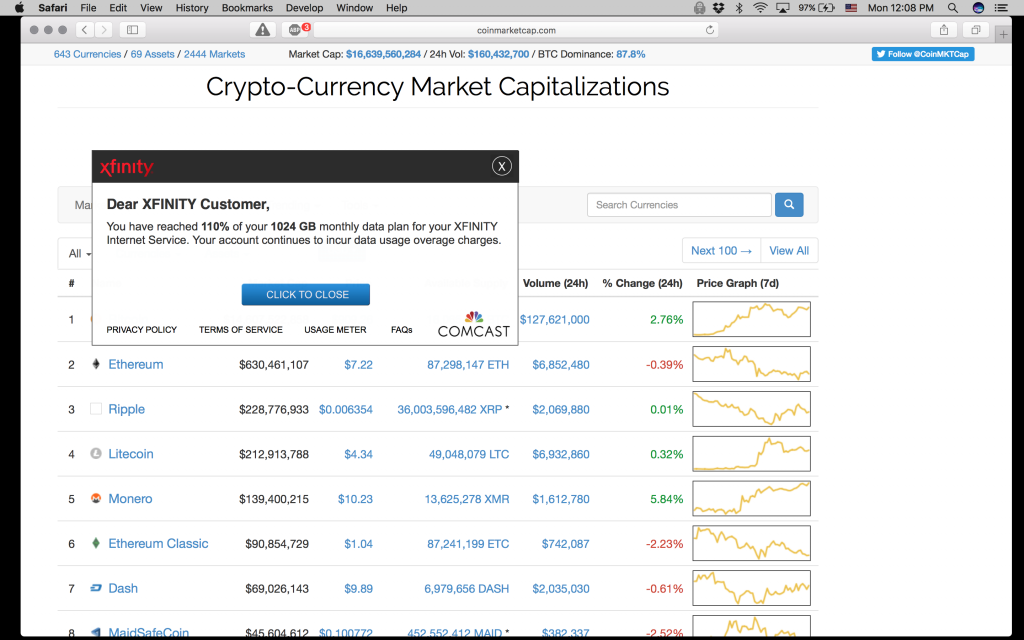Open the 2444 Markets link
Screen dimensions: 1024x640
point(214,54)
